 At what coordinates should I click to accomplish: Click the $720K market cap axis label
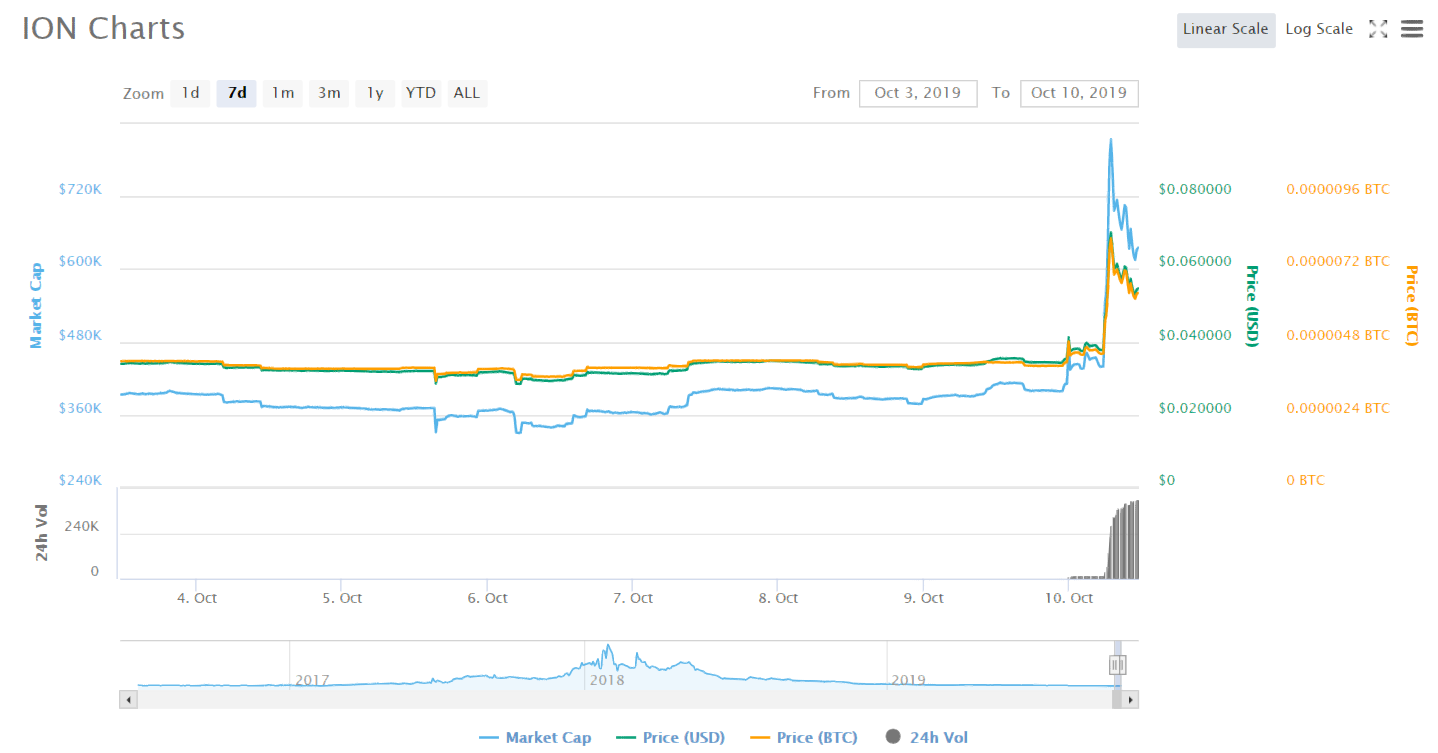click(x=80, y=189)
